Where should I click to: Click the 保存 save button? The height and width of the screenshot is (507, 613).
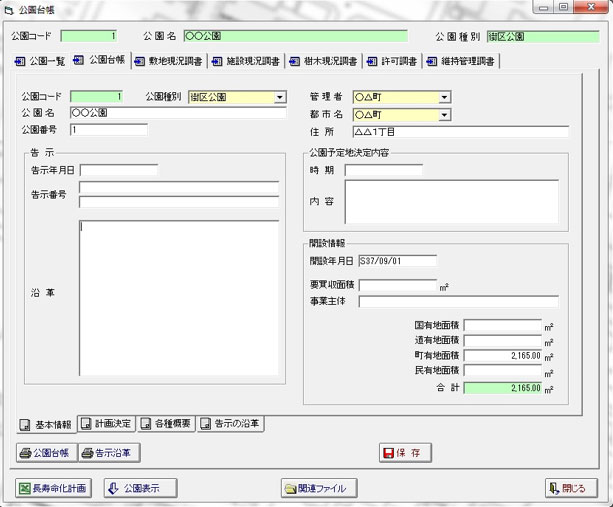(405, 453)
